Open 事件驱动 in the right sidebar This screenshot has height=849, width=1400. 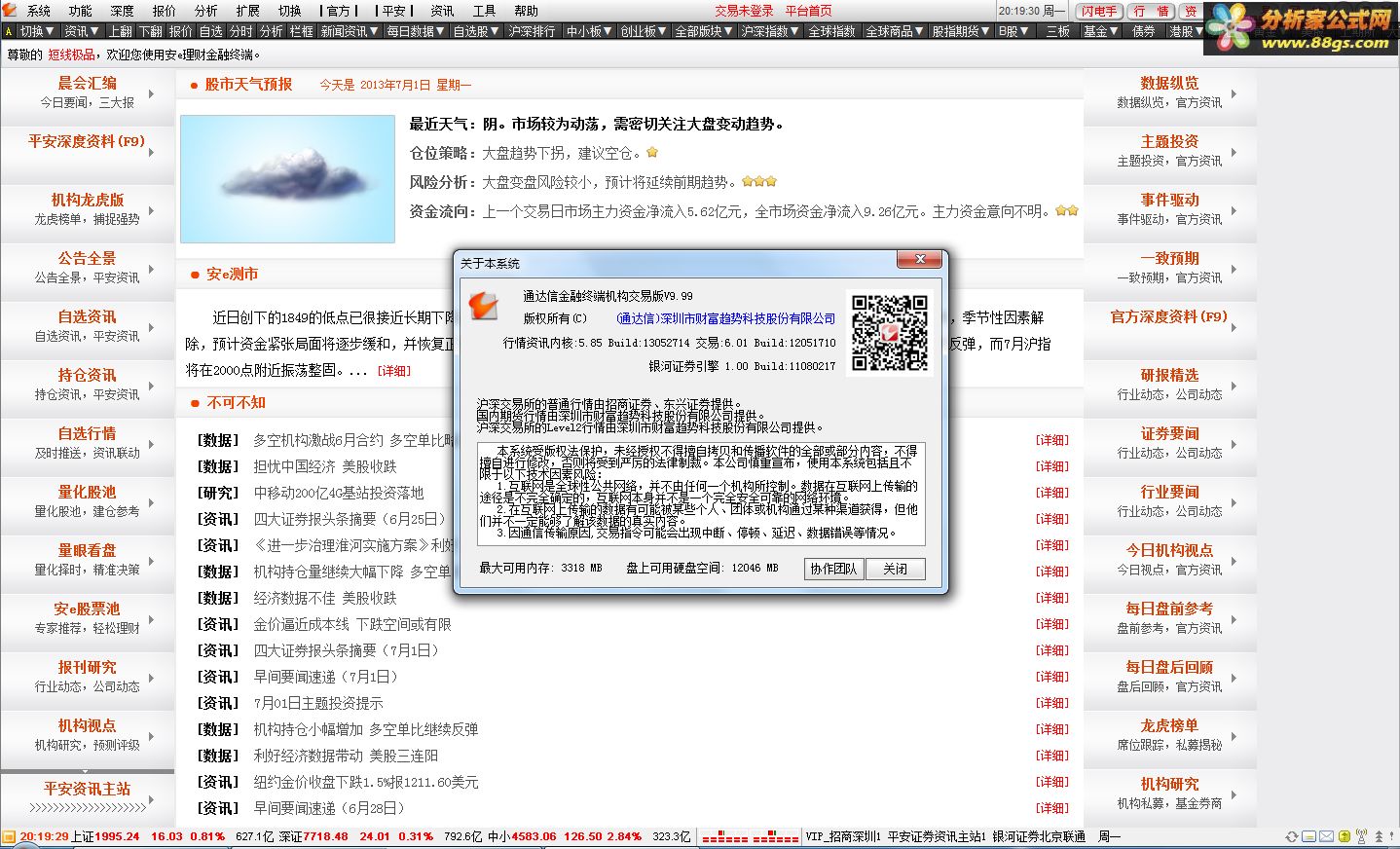pyautogui.click(x=1169, y=200)
